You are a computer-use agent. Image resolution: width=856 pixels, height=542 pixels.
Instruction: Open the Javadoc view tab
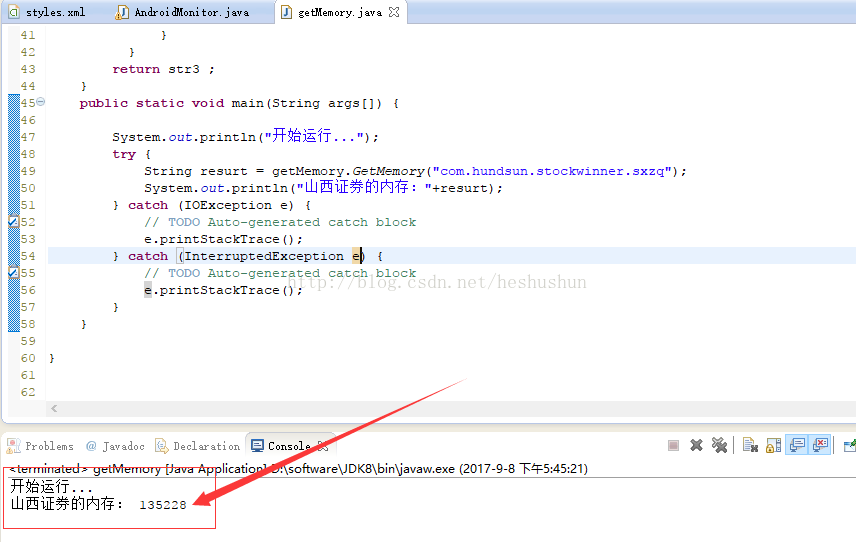point(115,446)
